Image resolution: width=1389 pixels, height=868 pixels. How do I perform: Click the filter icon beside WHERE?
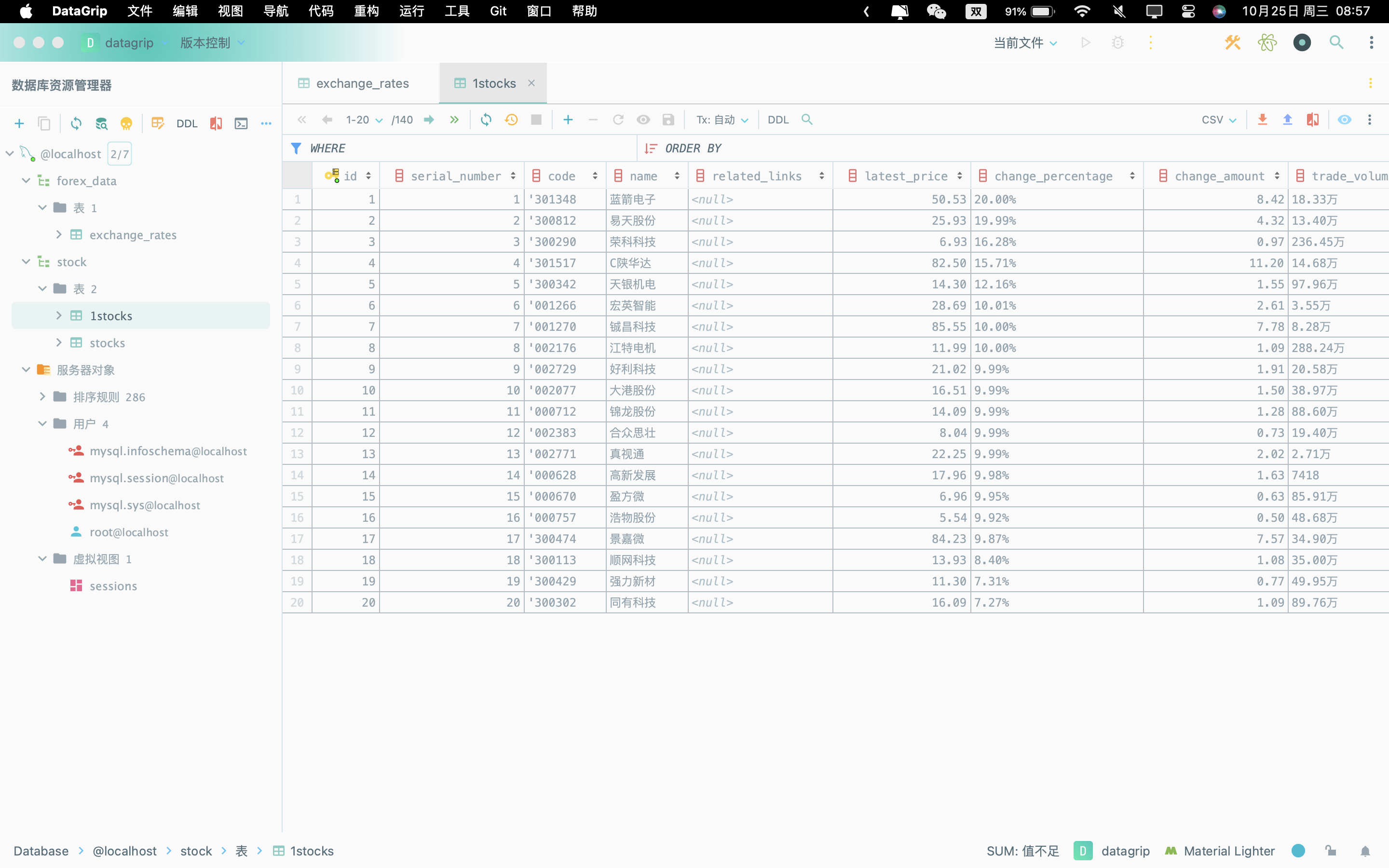tap(296, 149)
